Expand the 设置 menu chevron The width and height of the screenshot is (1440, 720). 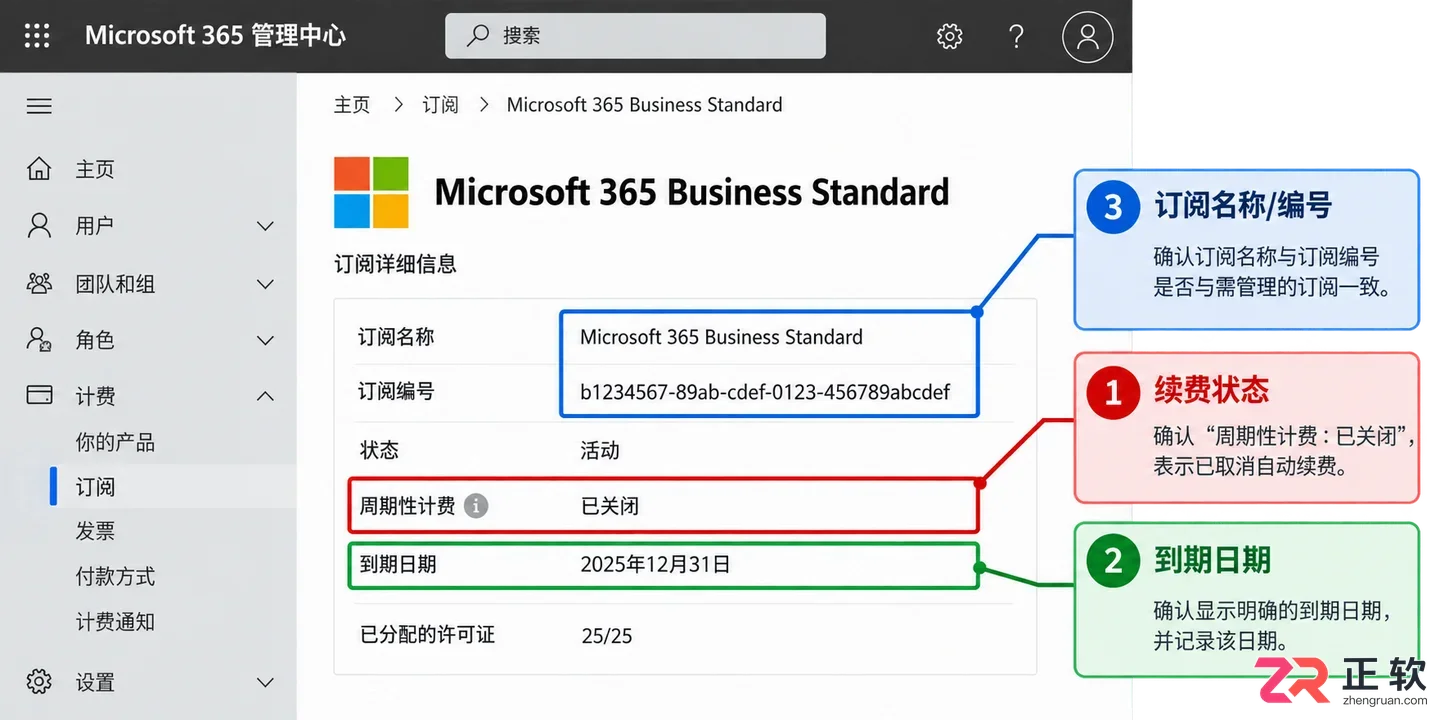[265, 683]
